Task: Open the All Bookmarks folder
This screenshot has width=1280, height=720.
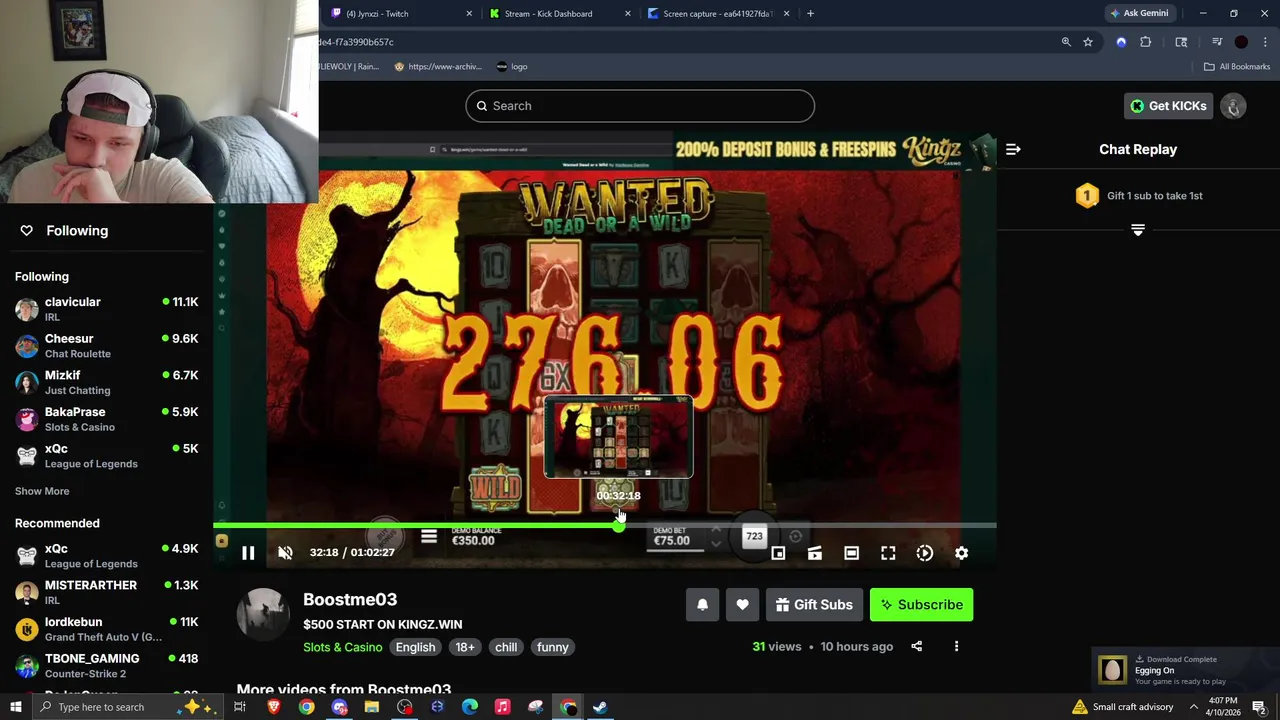Action: [x=1237, y=67]
